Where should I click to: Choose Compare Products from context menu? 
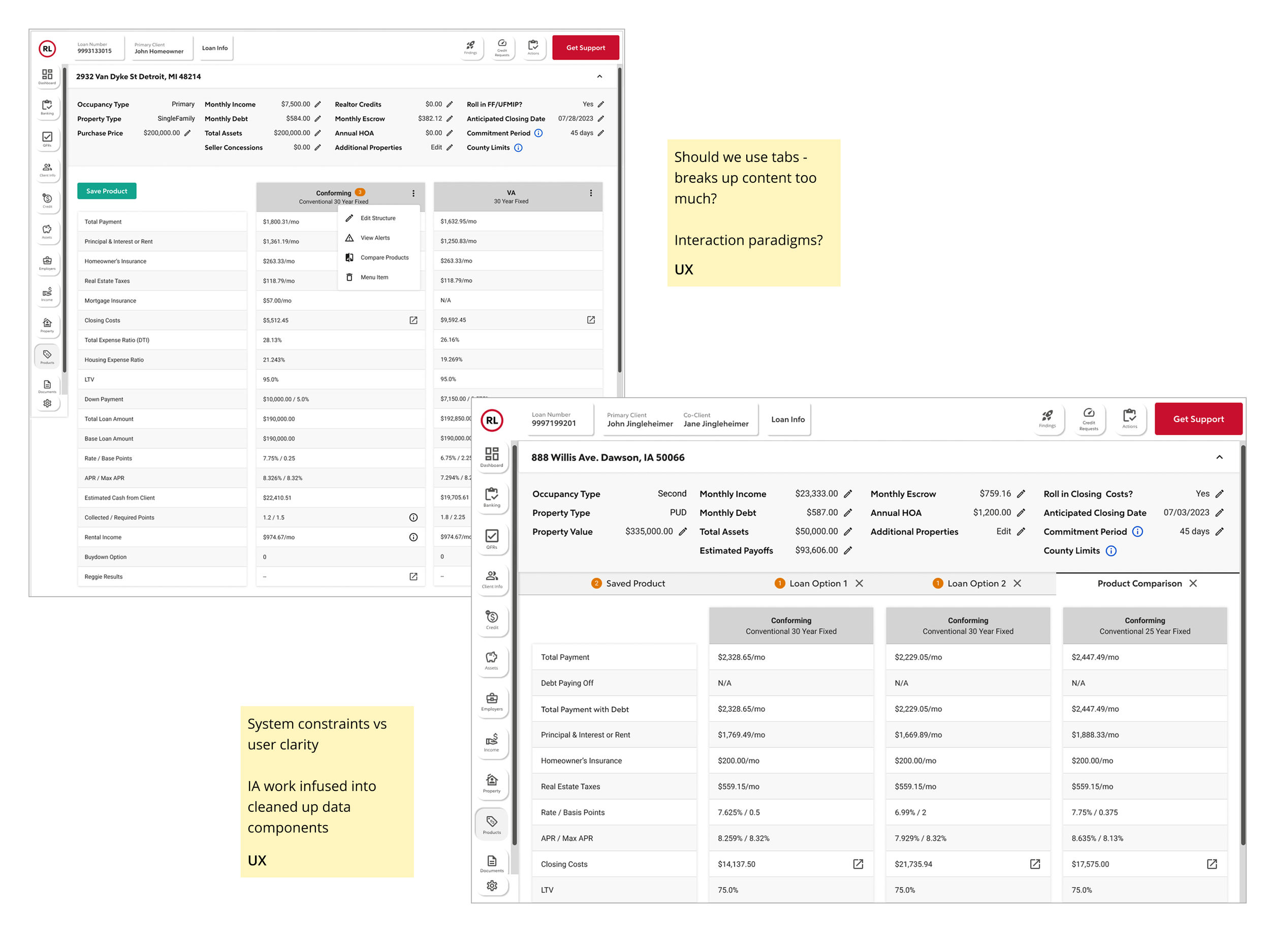384,257
